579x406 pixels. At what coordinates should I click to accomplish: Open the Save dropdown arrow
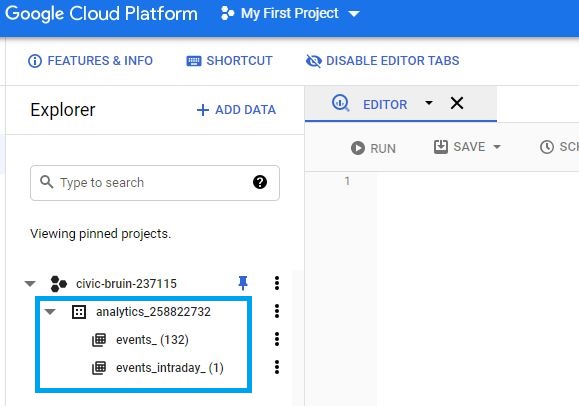pyautogui.click(x=497, y=147)
